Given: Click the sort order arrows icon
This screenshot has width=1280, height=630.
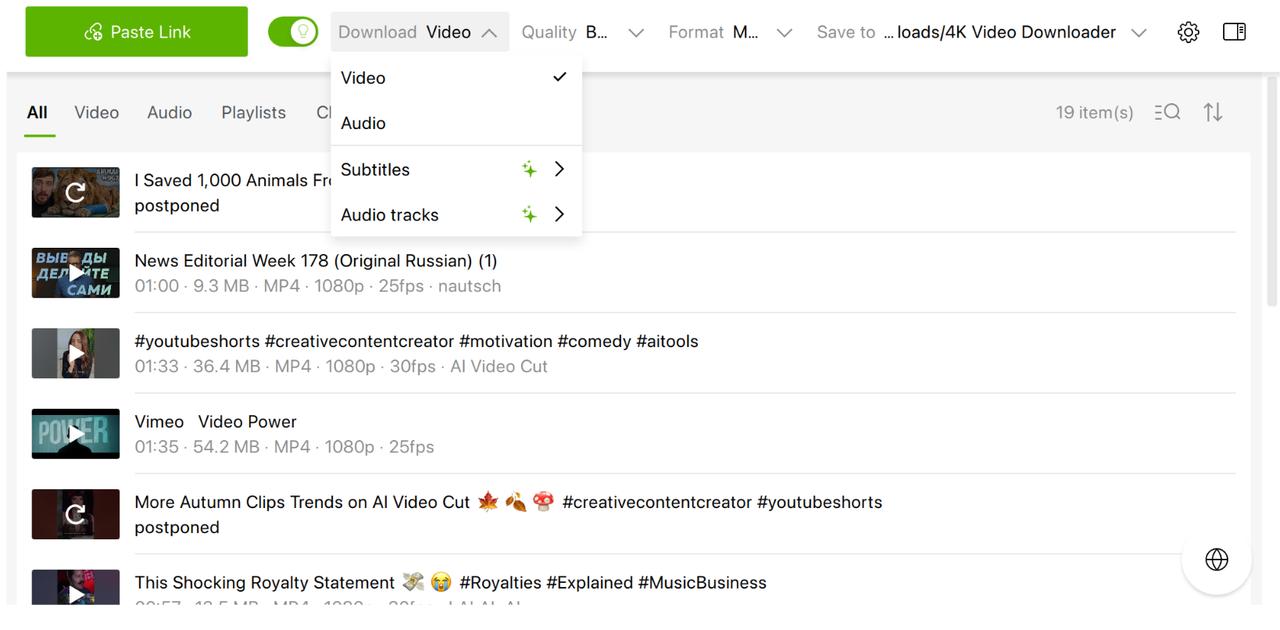Looking at the screenshot, I should [x=1213, y=112].
